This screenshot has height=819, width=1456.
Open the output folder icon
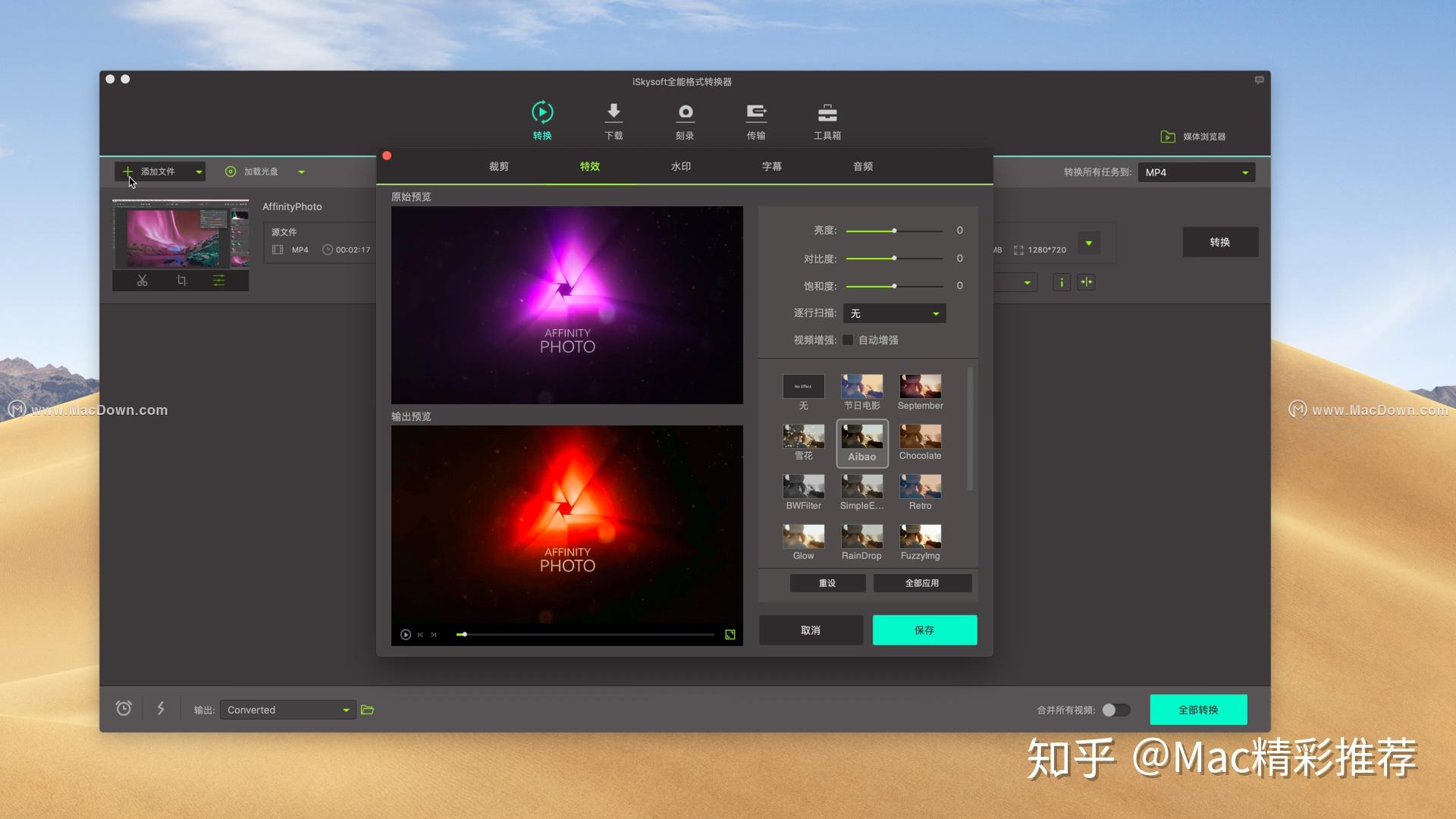tap(368, 710)
